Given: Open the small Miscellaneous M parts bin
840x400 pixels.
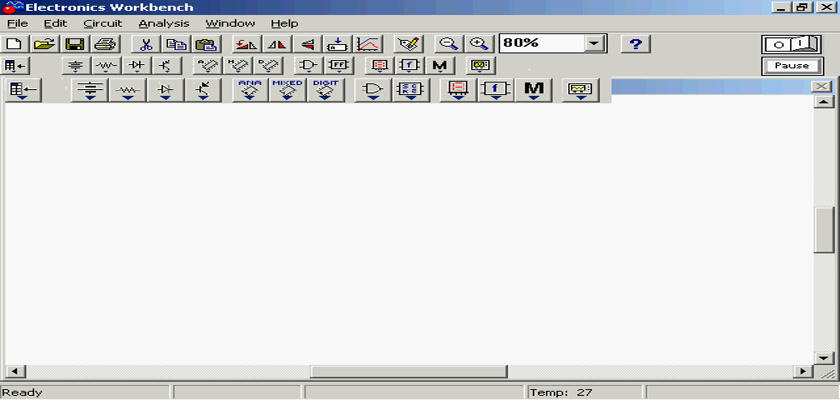Looking at the screenshot, I should [439, 66].
